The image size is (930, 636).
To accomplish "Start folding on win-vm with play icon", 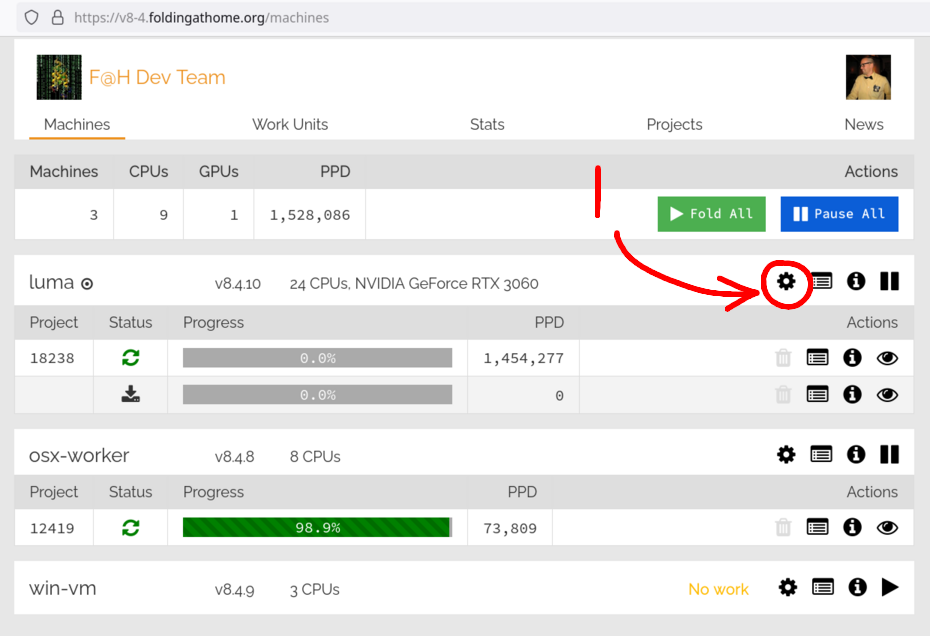I will click(x=890, y=587).
